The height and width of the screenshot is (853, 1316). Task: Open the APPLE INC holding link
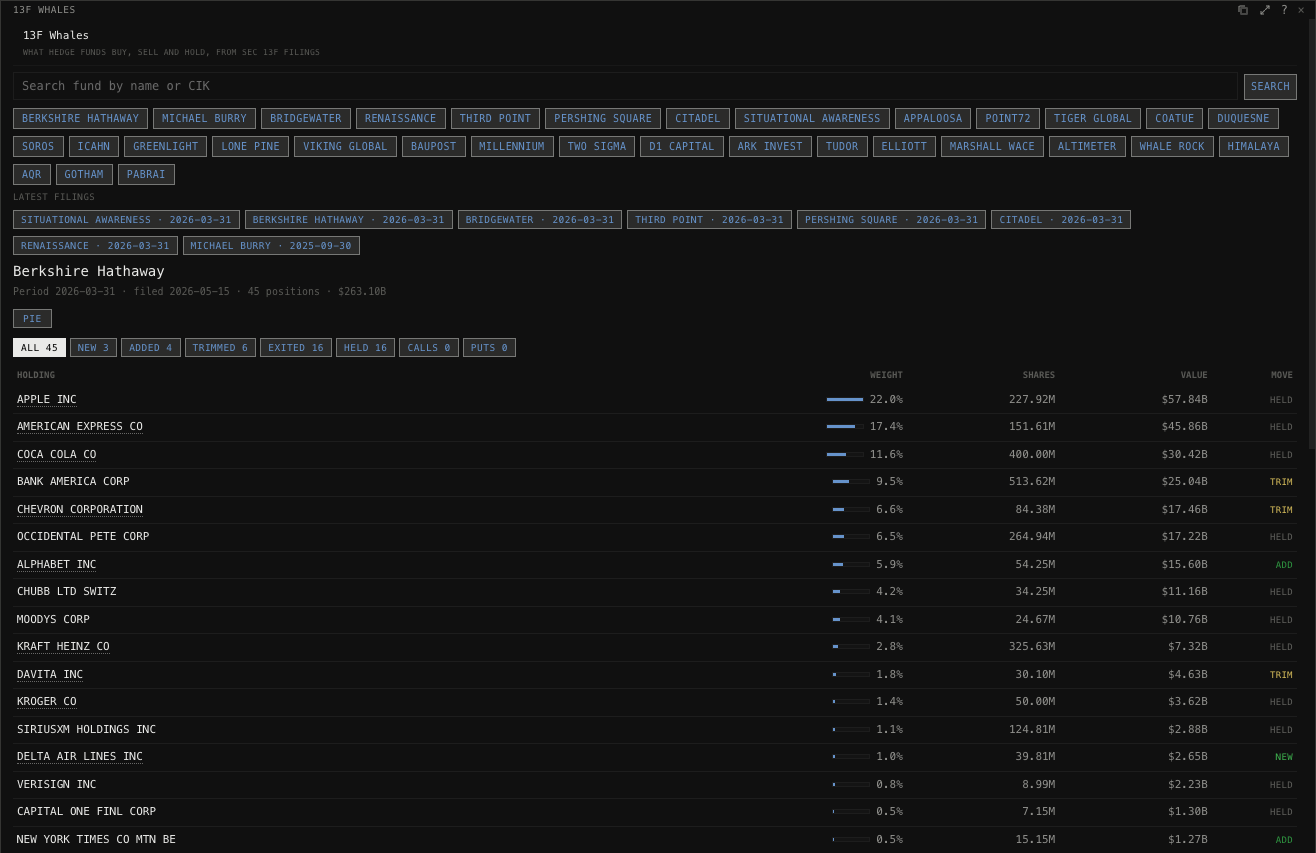pyautogui.click(x=47, y=400)
